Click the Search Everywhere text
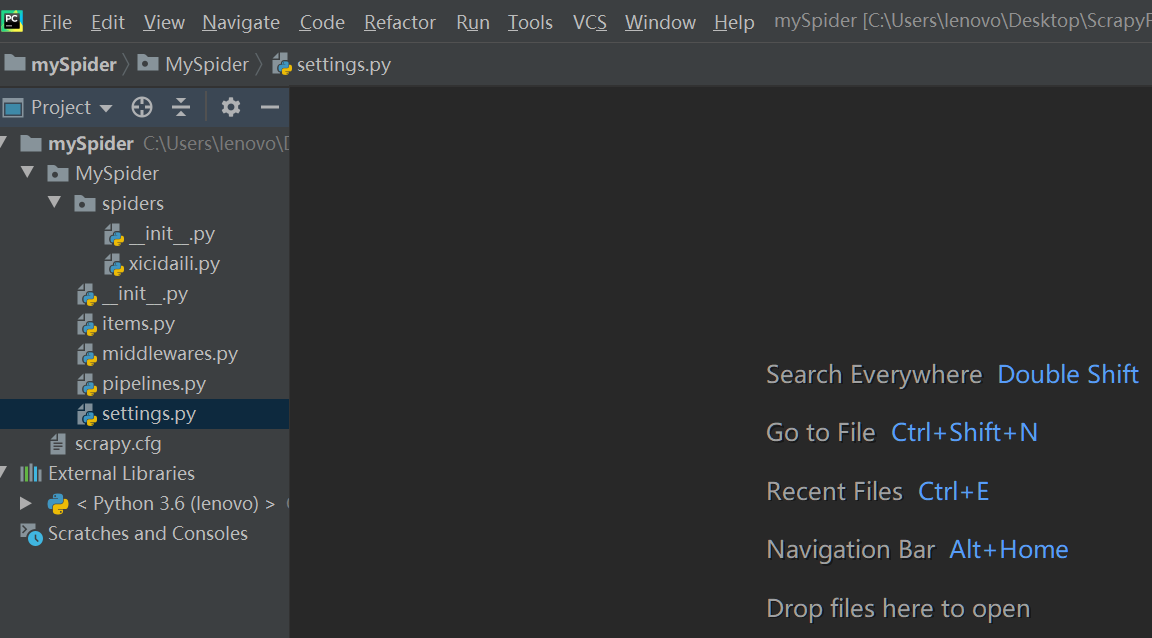The height and width of the screenshot is (638, 1152). [x=874, y=375]
